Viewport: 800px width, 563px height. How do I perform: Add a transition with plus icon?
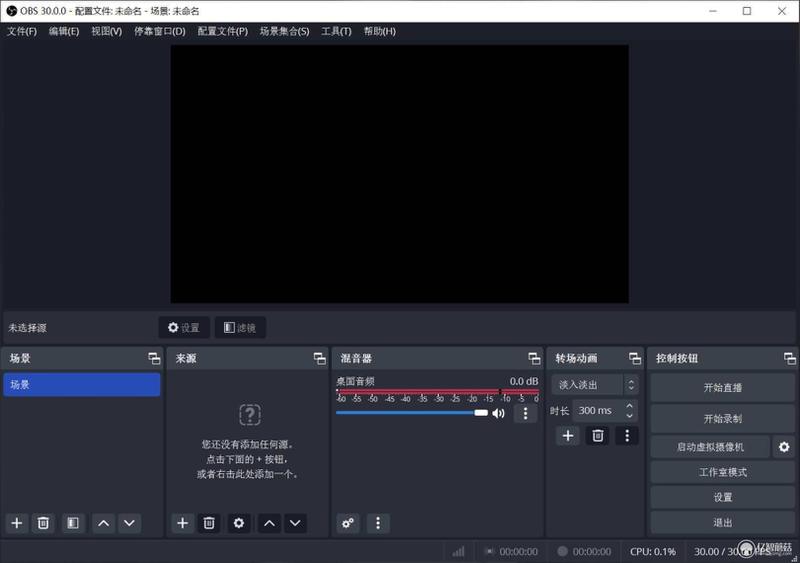(x=568, y=436)
